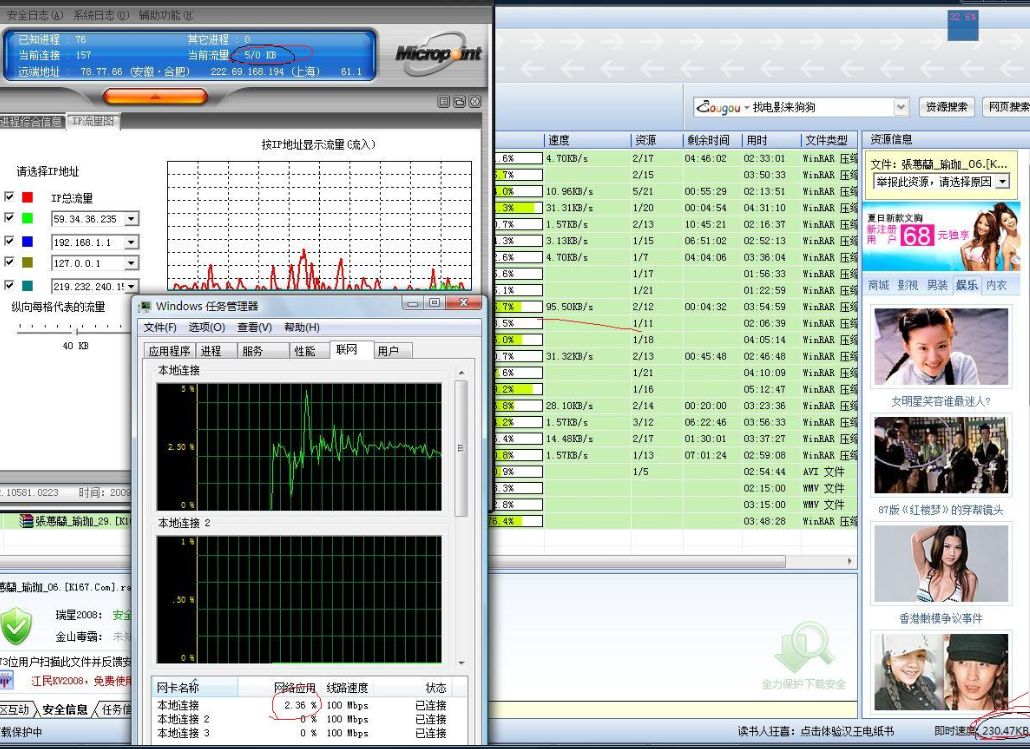Expand the Sougou search engine dropdown
Viewport: 1030px width, 749px height.
tap(900, 107)
